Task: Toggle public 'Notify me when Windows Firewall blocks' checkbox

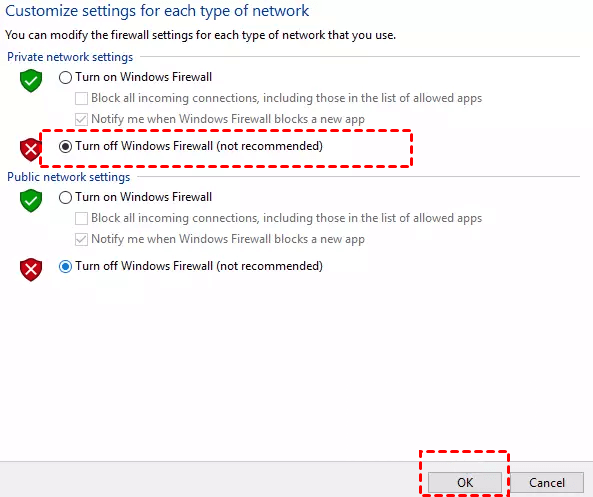Action: coord(81,239)
